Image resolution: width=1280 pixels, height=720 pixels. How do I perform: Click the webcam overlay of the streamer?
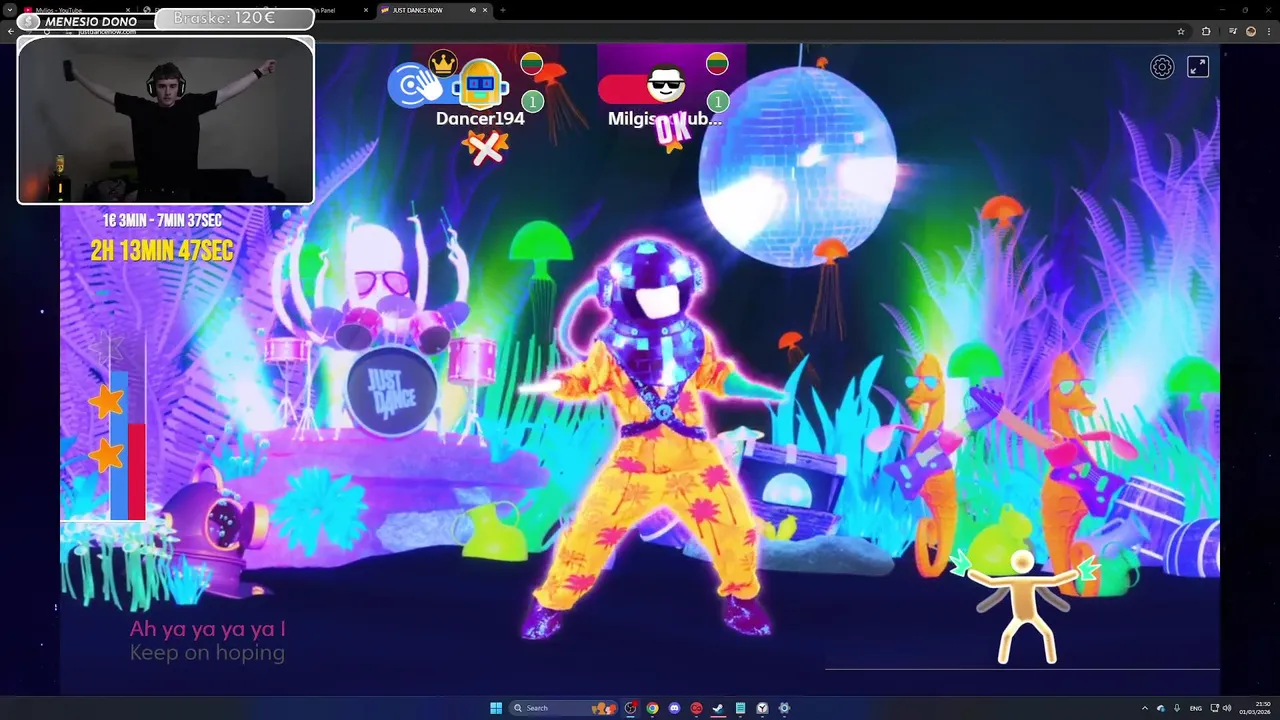click(x=166, y=120)
